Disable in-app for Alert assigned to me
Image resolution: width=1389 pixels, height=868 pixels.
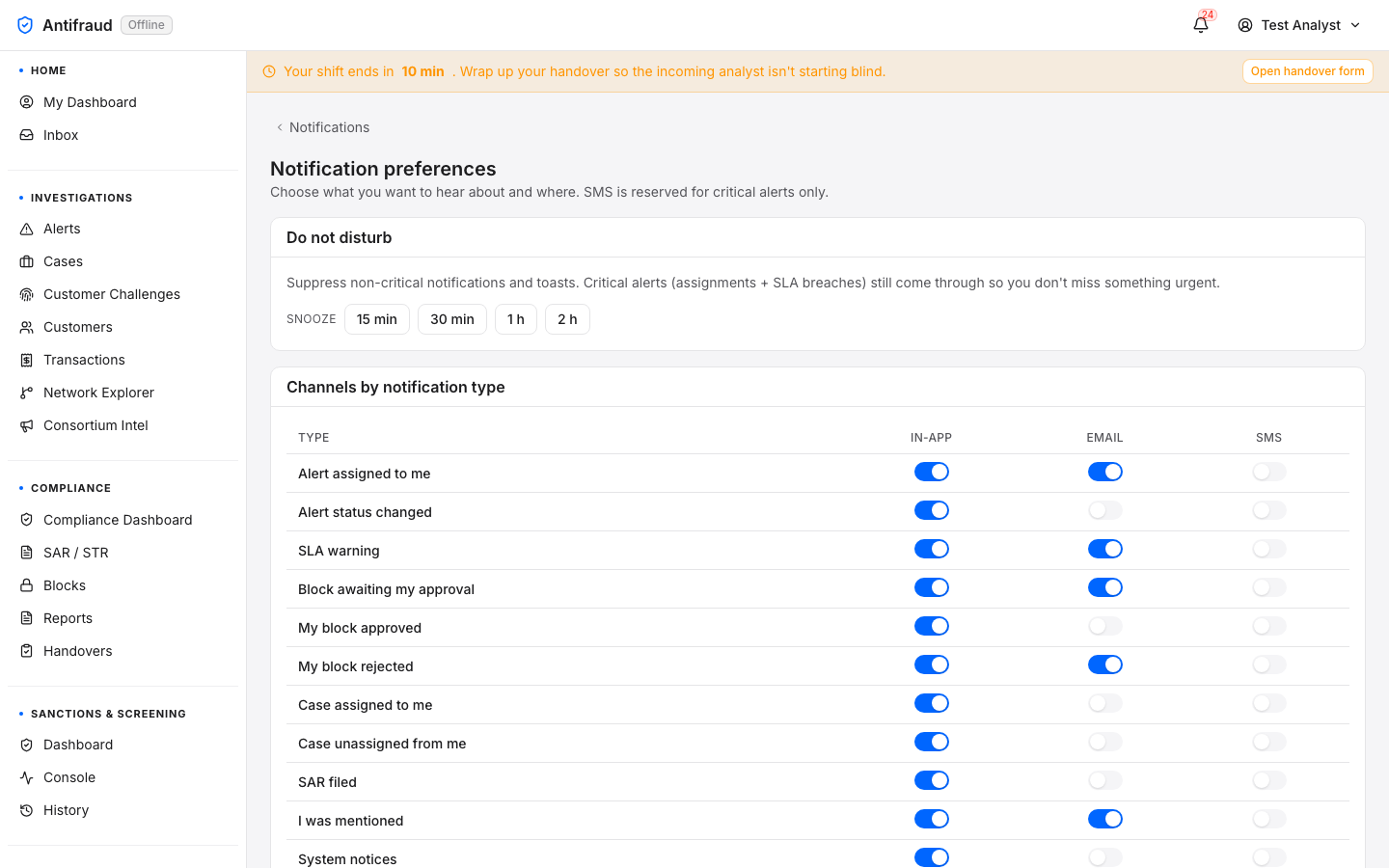pyautogui.click(x=932, y=472)
